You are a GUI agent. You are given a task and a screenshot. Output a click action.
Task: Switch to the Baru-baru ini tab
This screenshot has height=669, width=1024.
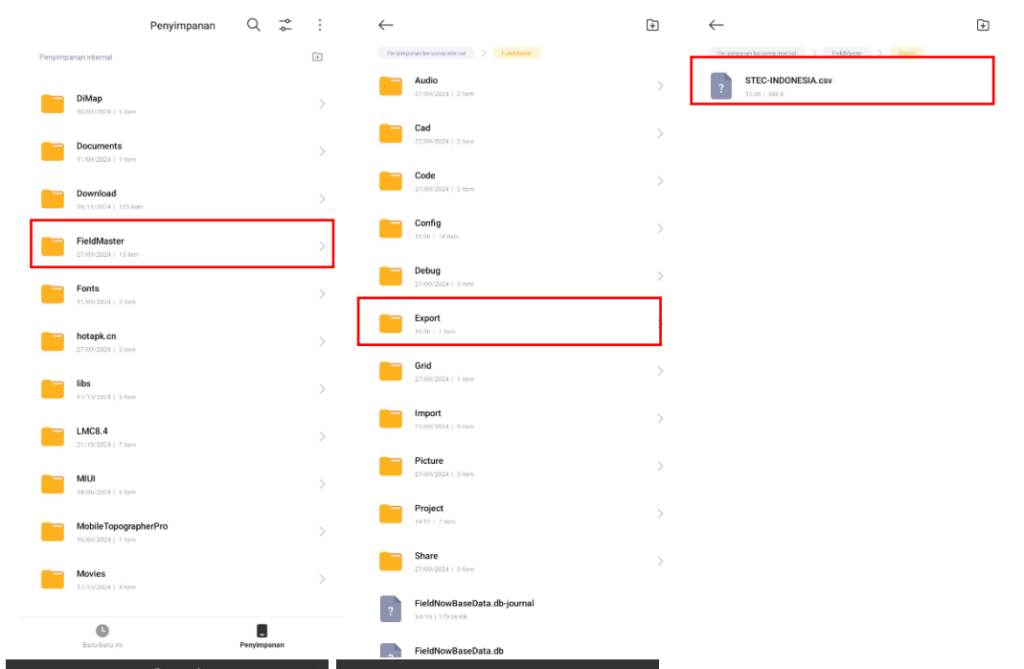[102, 636]
